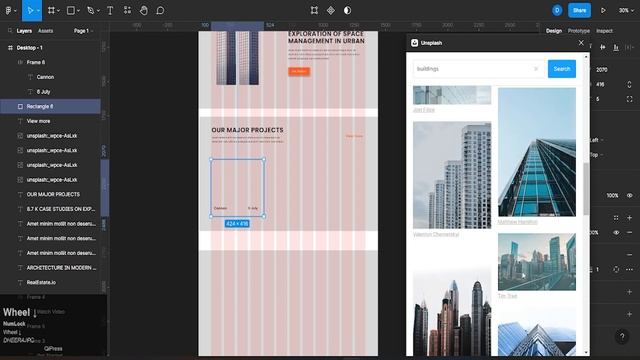The height and width of the screenshot is (360, 640).
Task: Toggle constrain proportions icon beside 416
Action: tap(629, 84)
